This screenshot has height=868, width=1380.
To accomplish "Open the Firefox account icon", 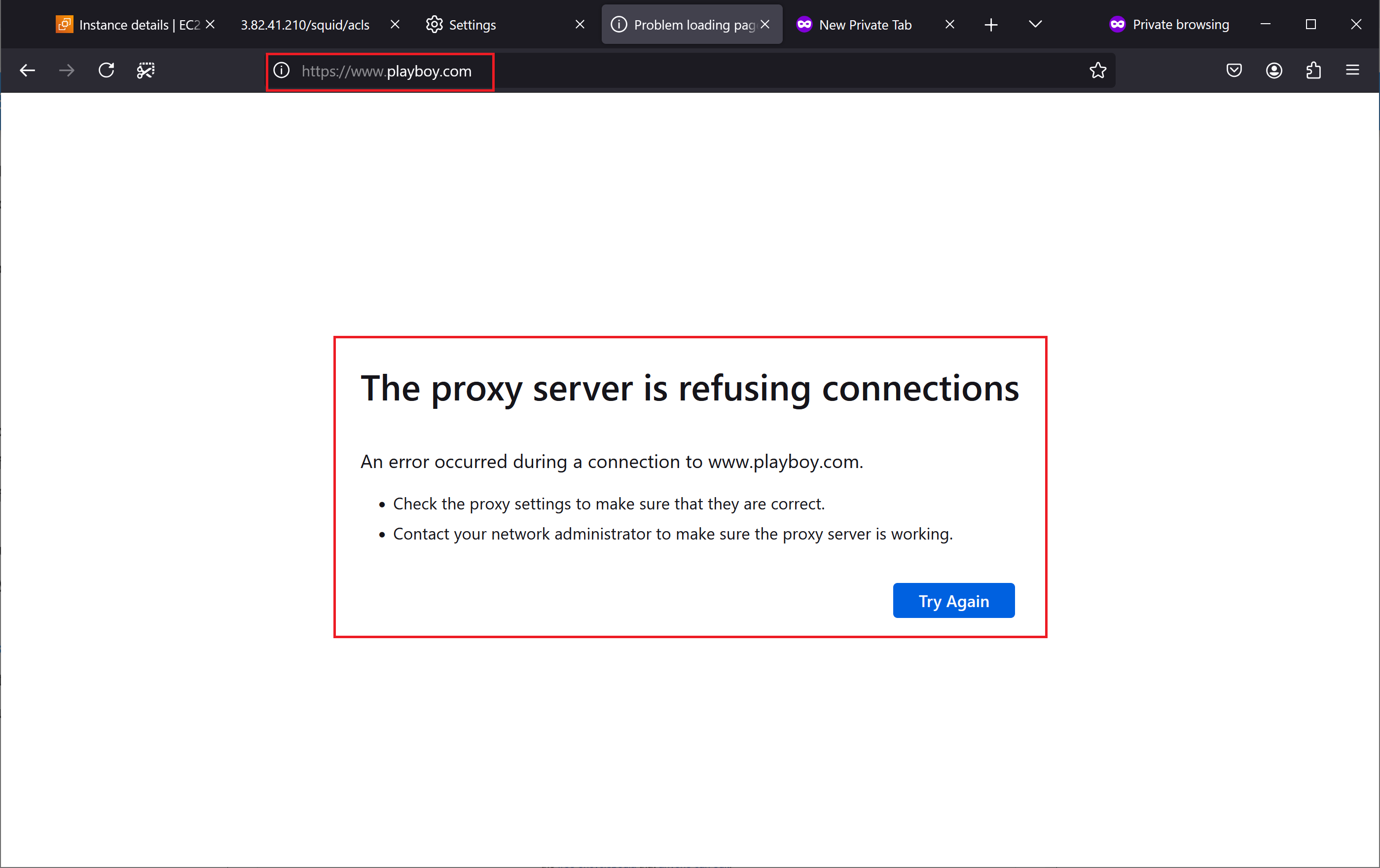I will (x=1274, y=71).
